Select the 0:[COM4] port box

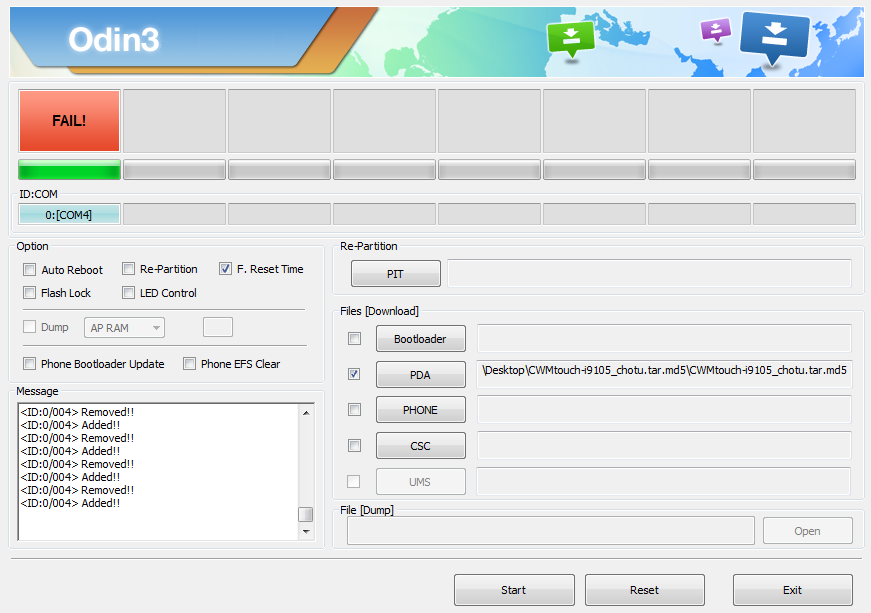click(x=69, y=214)
